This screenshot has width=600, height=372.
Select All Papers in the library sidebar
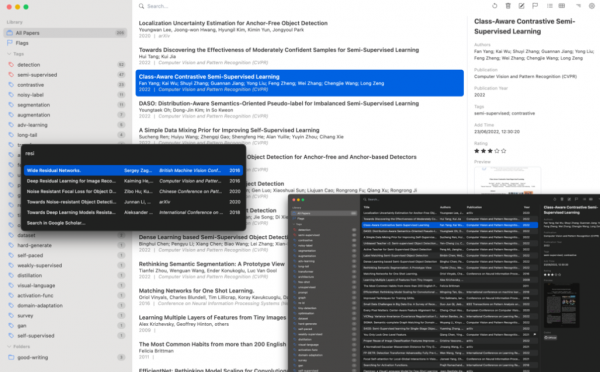(x=65, y=33)
